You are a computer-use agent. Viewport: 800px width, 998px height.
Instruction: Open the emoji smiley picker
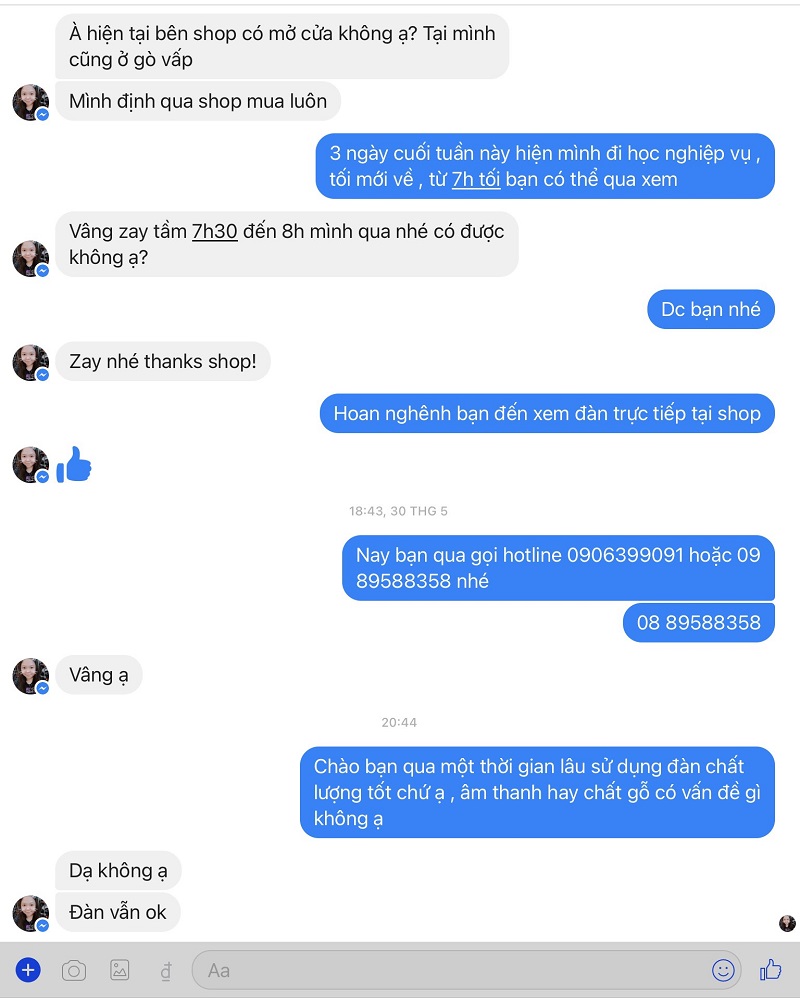[723, 970]
